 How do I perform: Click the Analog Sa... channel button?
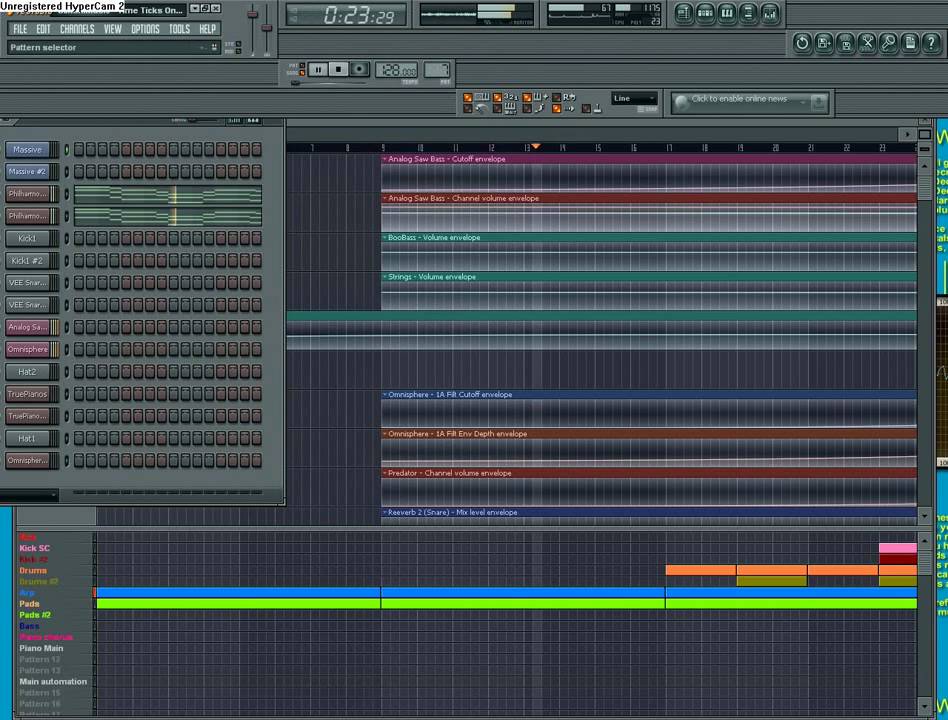(27, 327)
